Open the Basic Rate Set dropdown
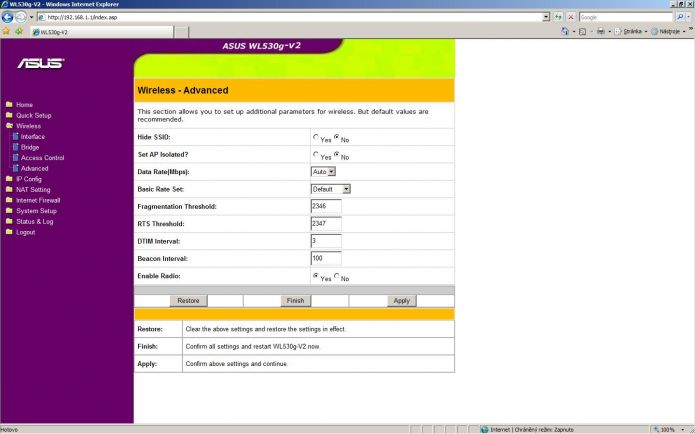The image size is (695, 434). pos(331,189)
